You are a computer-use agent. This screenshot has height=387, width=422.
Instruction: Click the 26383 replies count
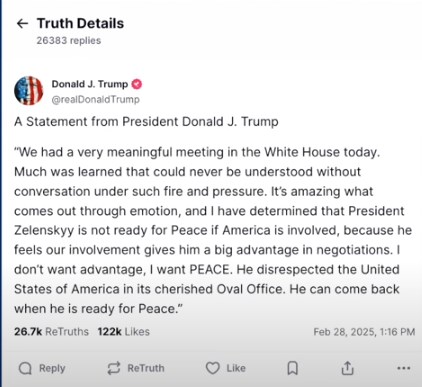tap(69, 41)
